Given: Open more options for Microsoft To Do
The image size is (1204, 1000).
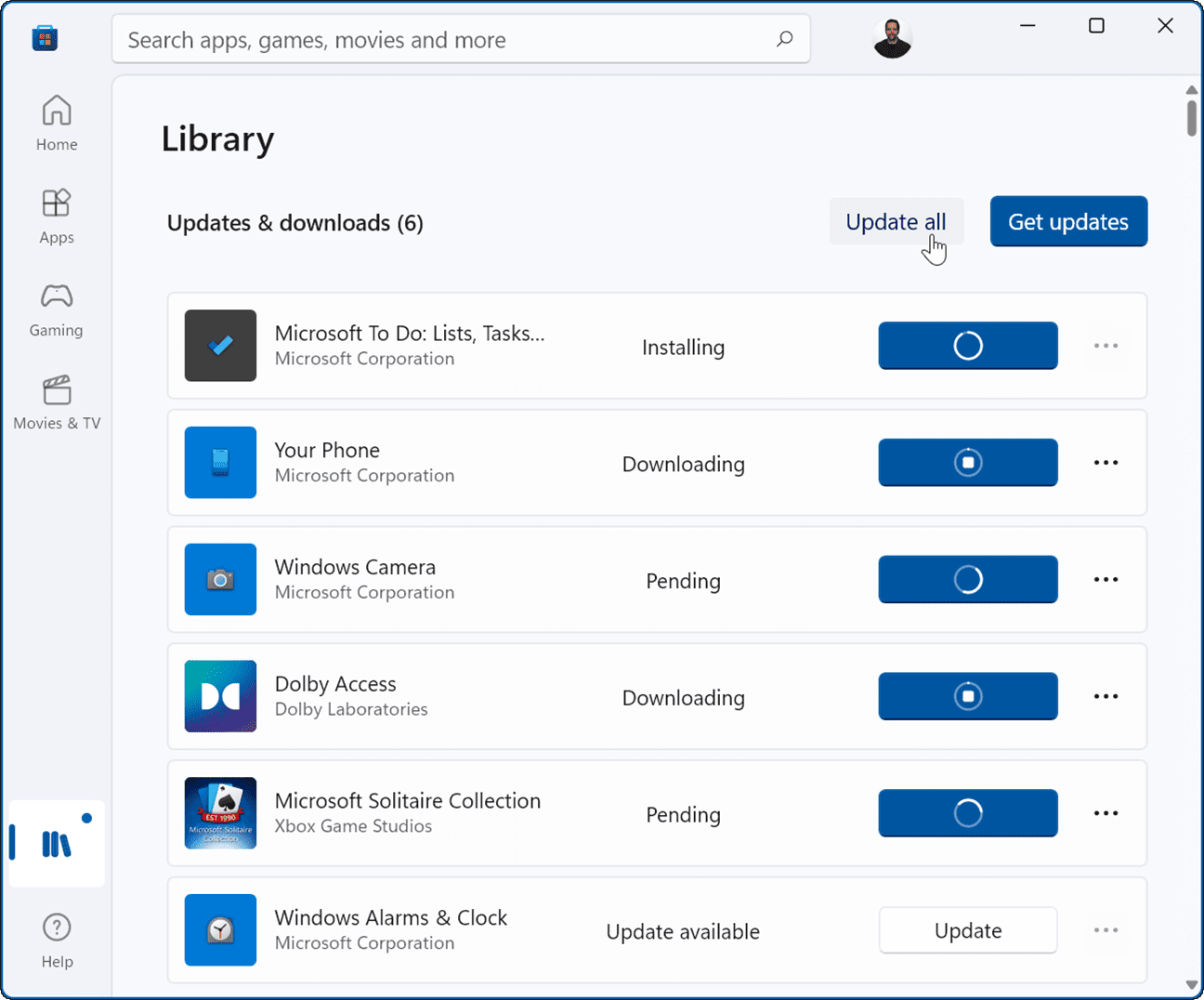Looking at the screenshot, I should click(1106, 345).
